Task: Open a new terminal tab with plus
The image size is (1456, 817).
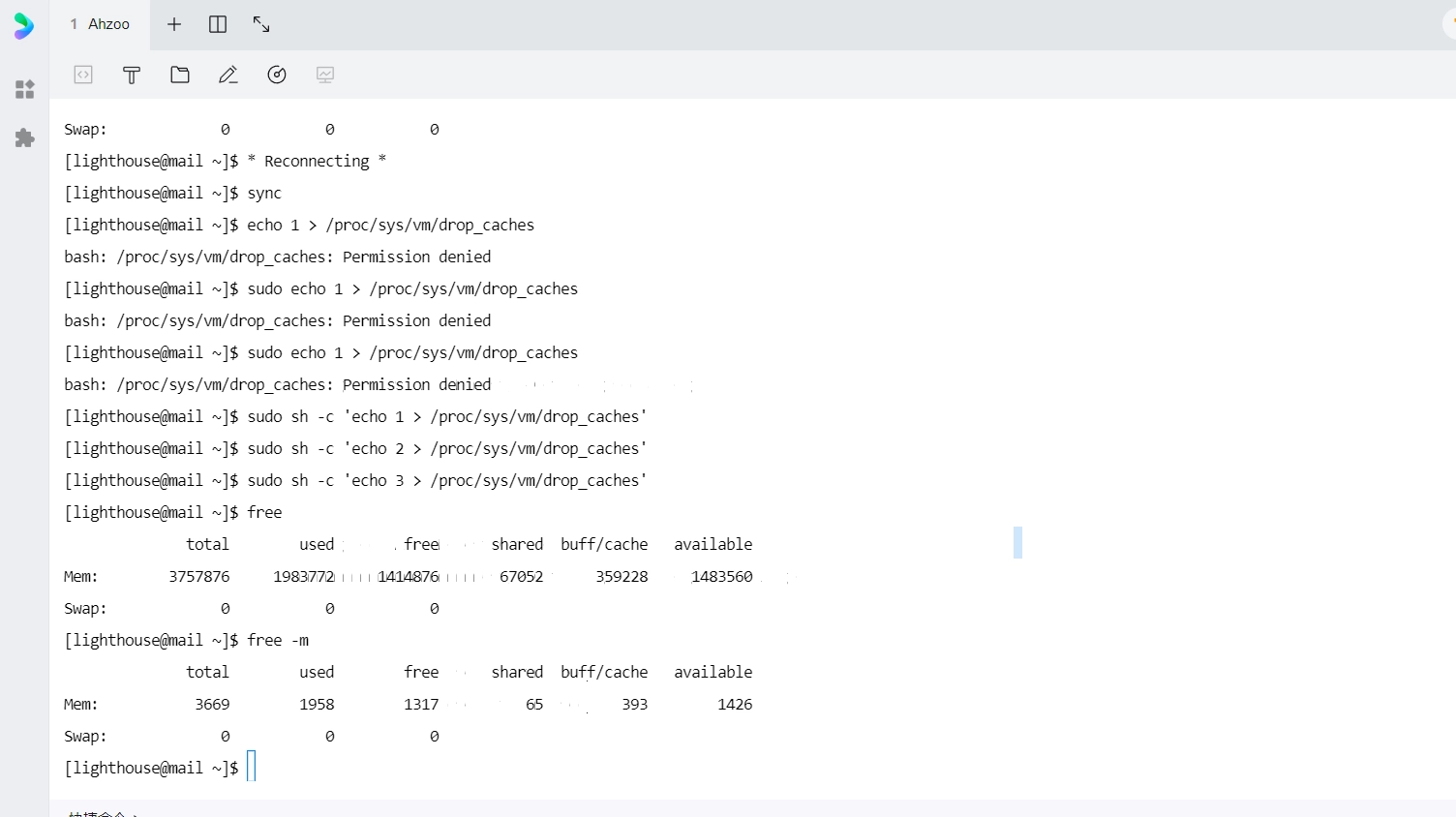Action: (174, 24)
